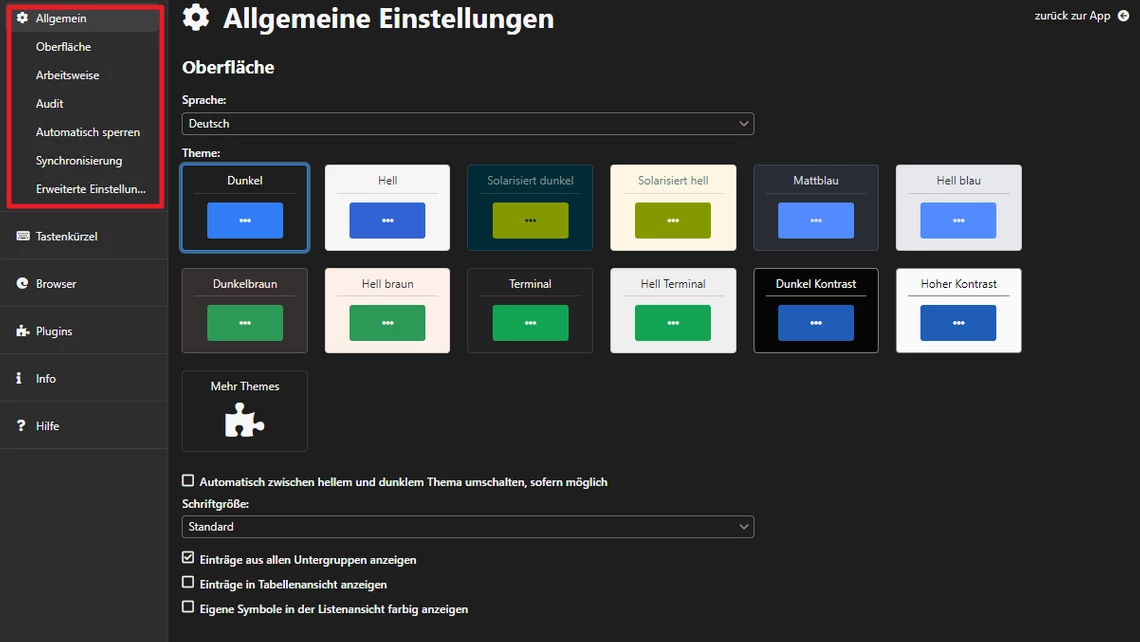Click the zurück zur App link
The width and height of the screenshot is (1140, 642).
[1072, 16]
